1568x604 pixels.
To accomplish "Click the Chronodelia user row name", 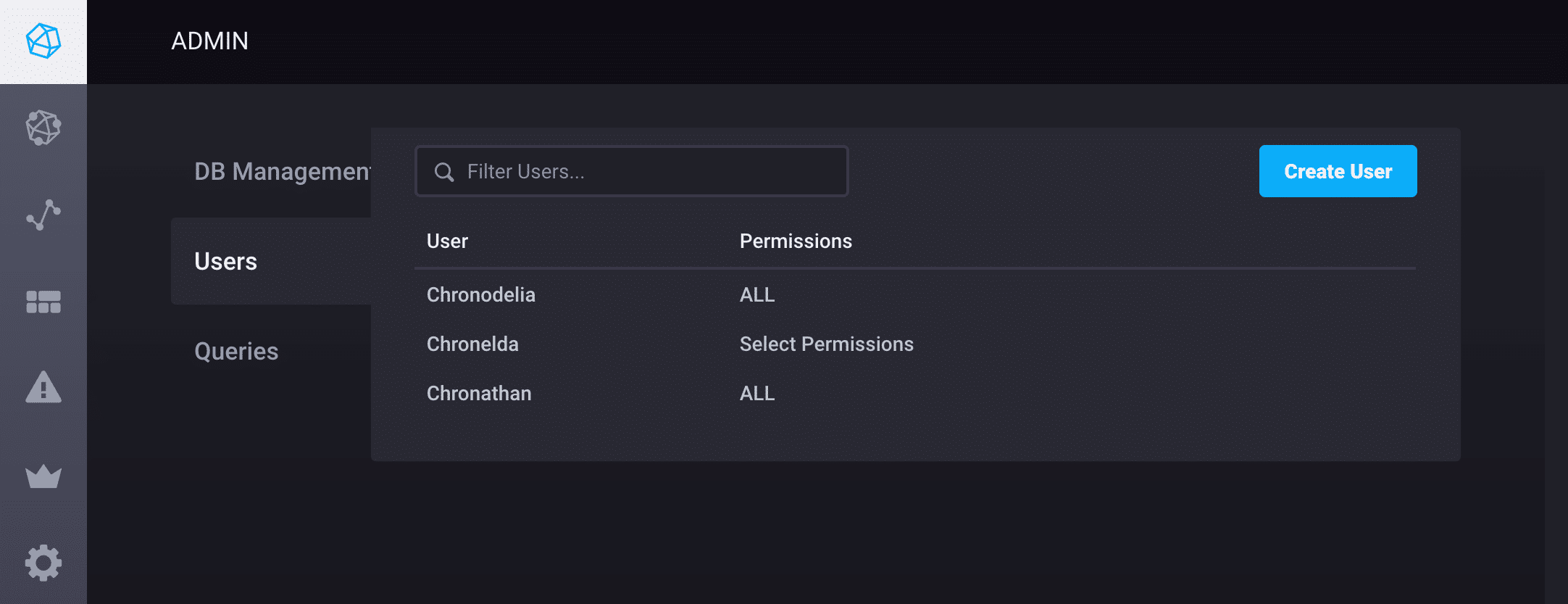I will pyautogui.click(x=481, y=294).
